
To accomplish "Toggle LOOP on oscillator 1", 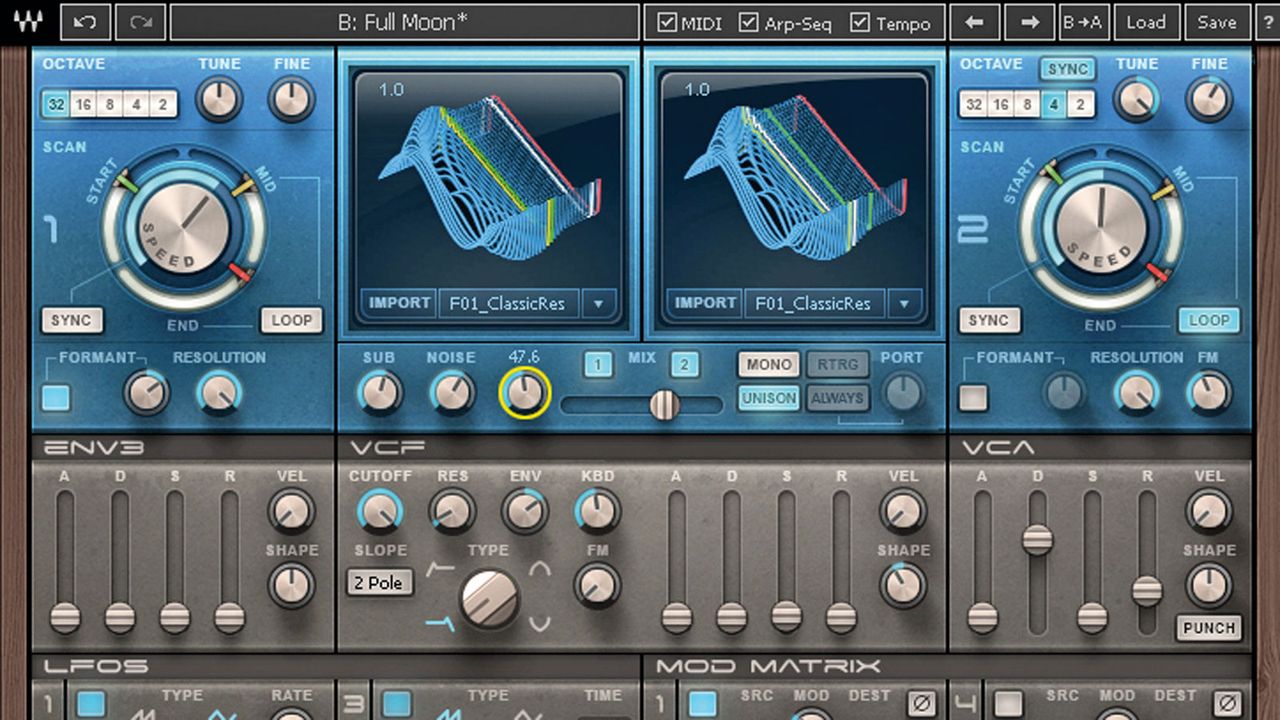I will pyautogui.click(x=292, y=320).
